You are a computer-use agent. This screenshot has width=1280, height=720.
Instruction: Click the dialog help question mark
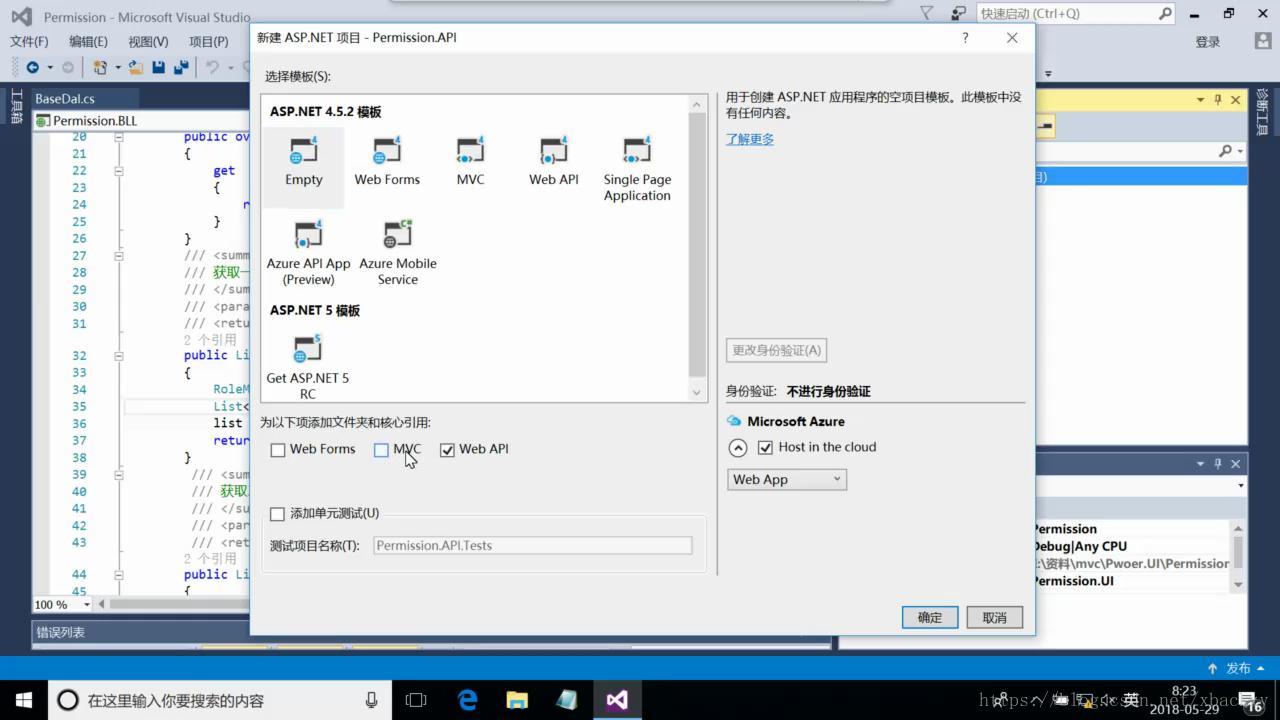click(x=965, y=37)
